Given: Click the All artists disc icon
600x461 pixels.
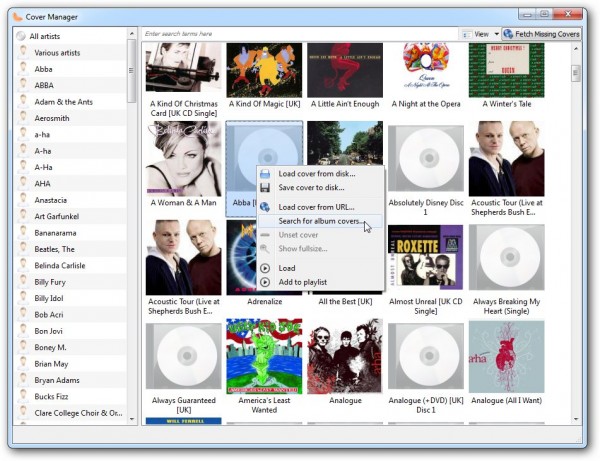Looking at the screenshot, I should [21, 36].
